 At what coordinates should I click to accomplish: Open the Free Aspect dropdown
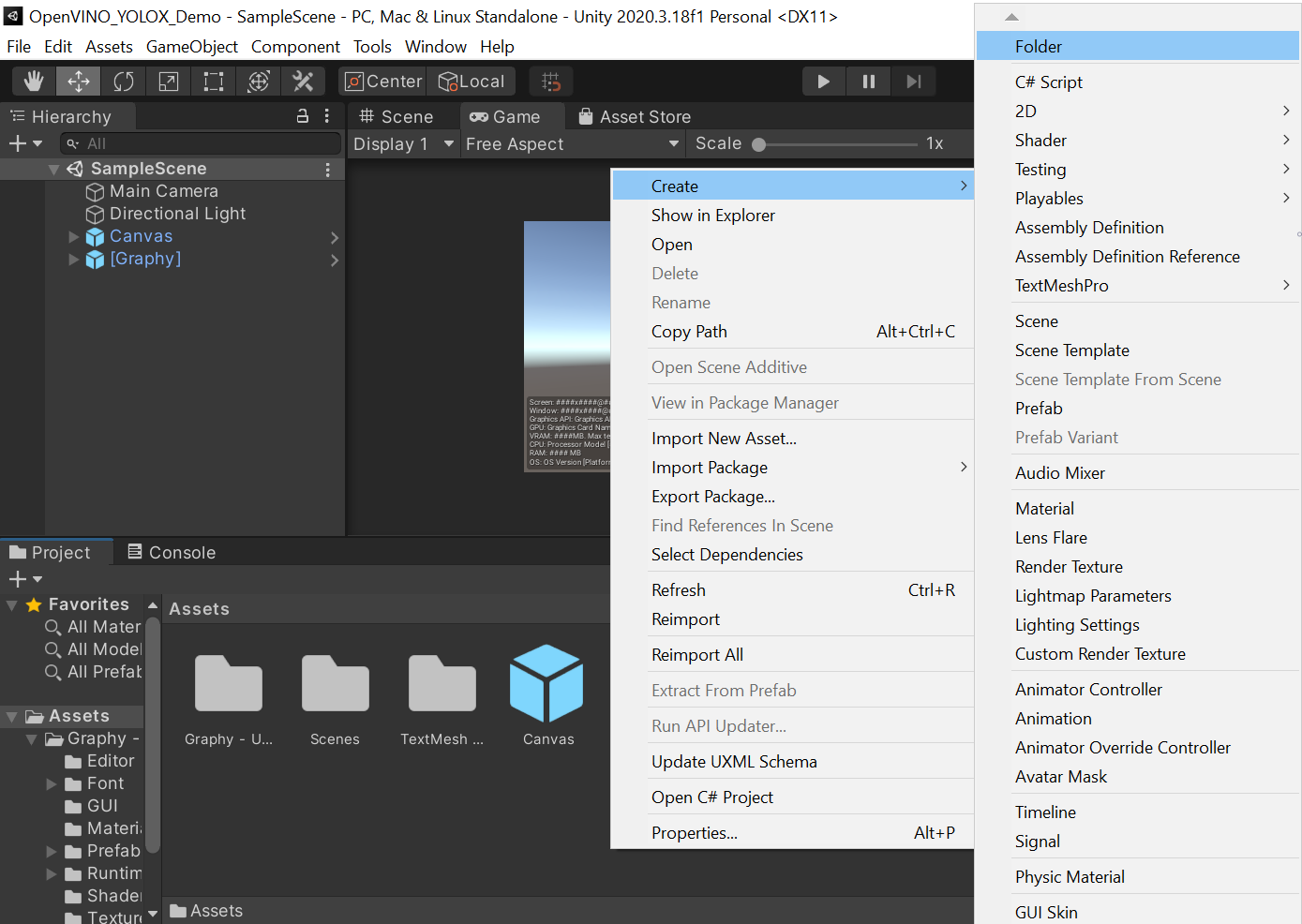point(572,144)
